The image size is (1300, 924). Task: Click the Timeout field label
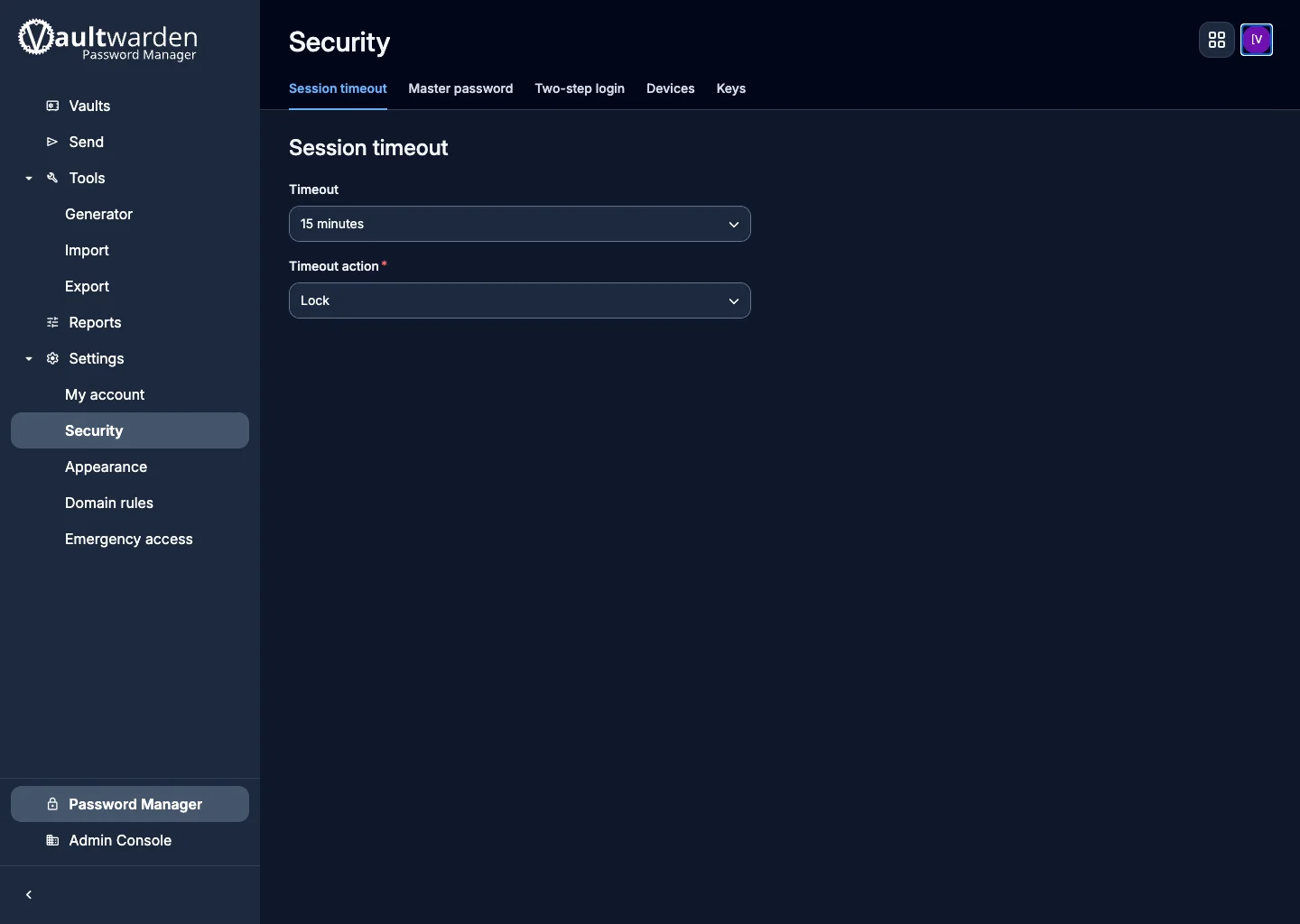coord(313,189)
